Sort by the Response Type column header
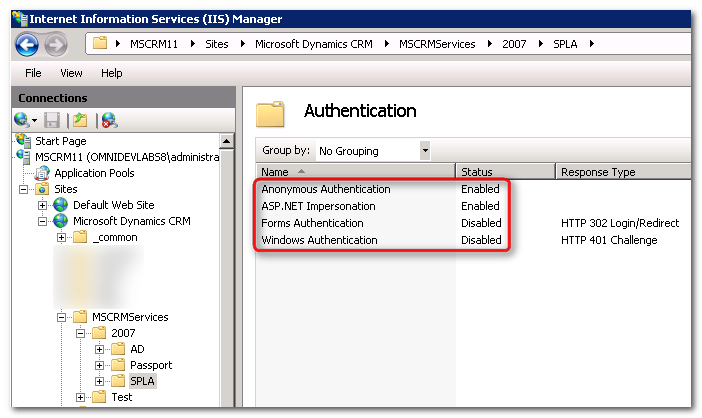The image size is (702, 418). 623,172
